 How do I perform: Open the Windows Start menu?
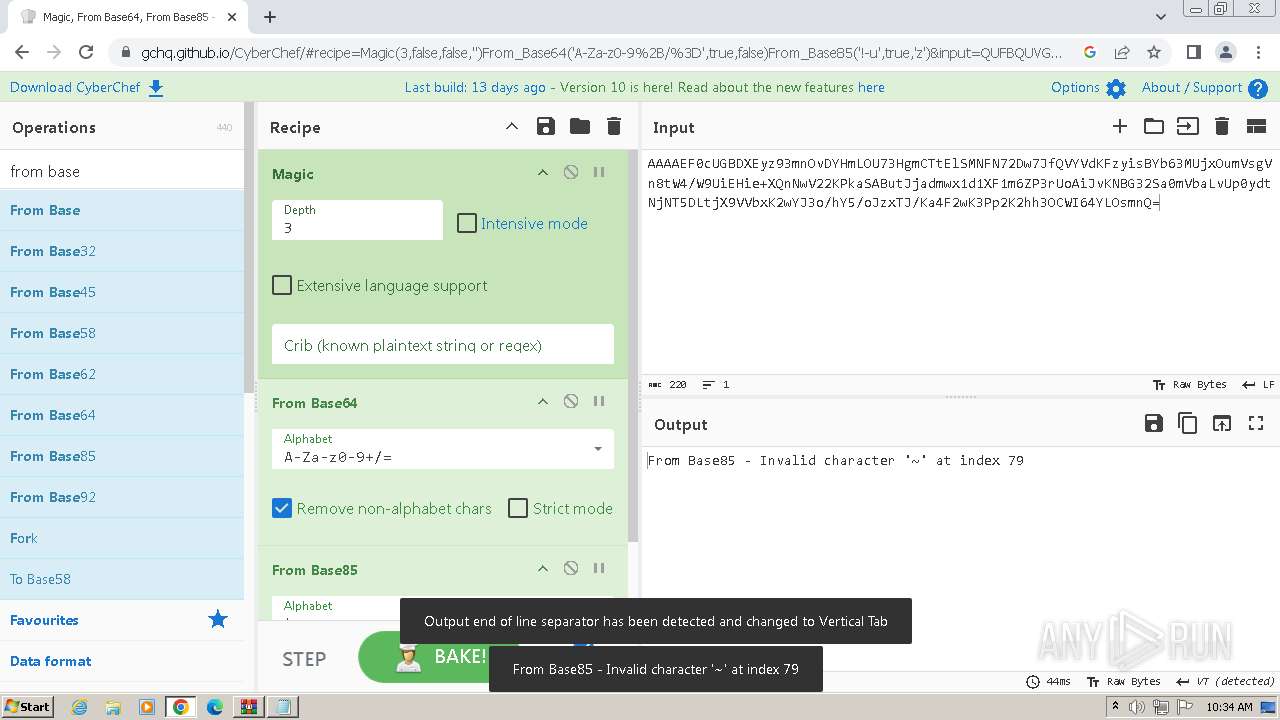27,706
